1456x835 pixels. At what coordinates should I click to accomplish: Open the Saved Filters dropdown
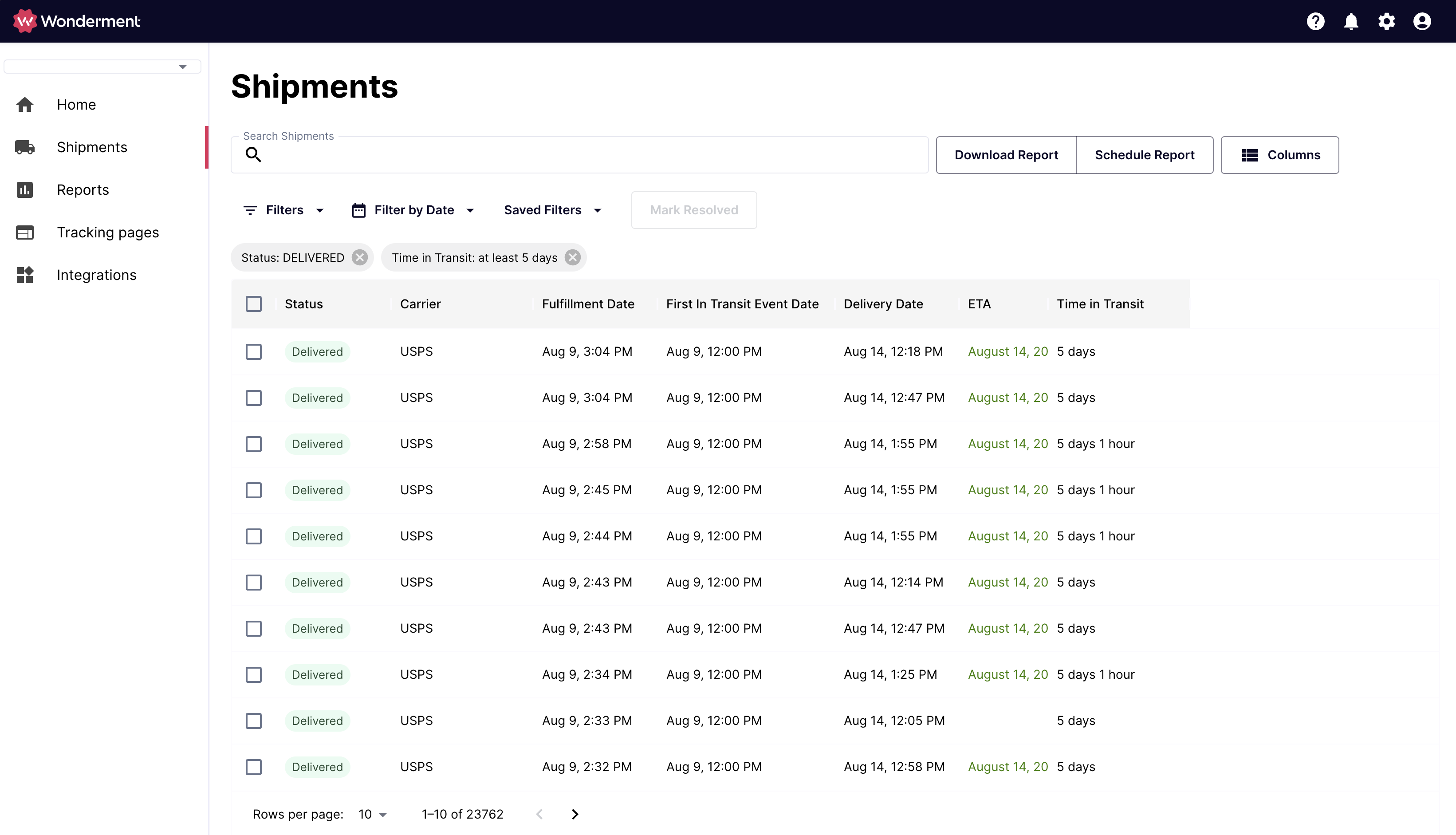pyautogui.click(x=553, y=210)
